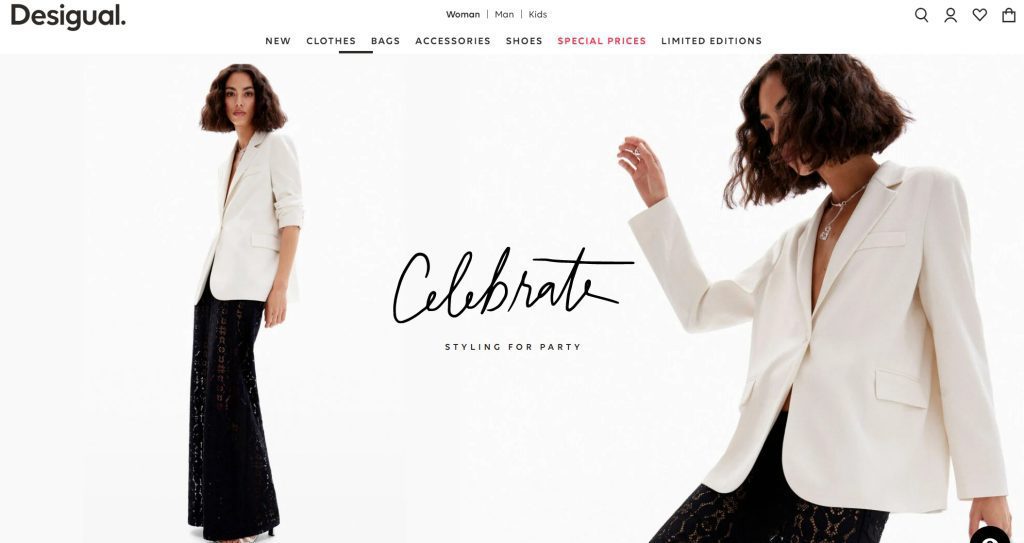The image size is (1024, 543).
Task: Open the NEW menu item
Action: click(278, 41)
